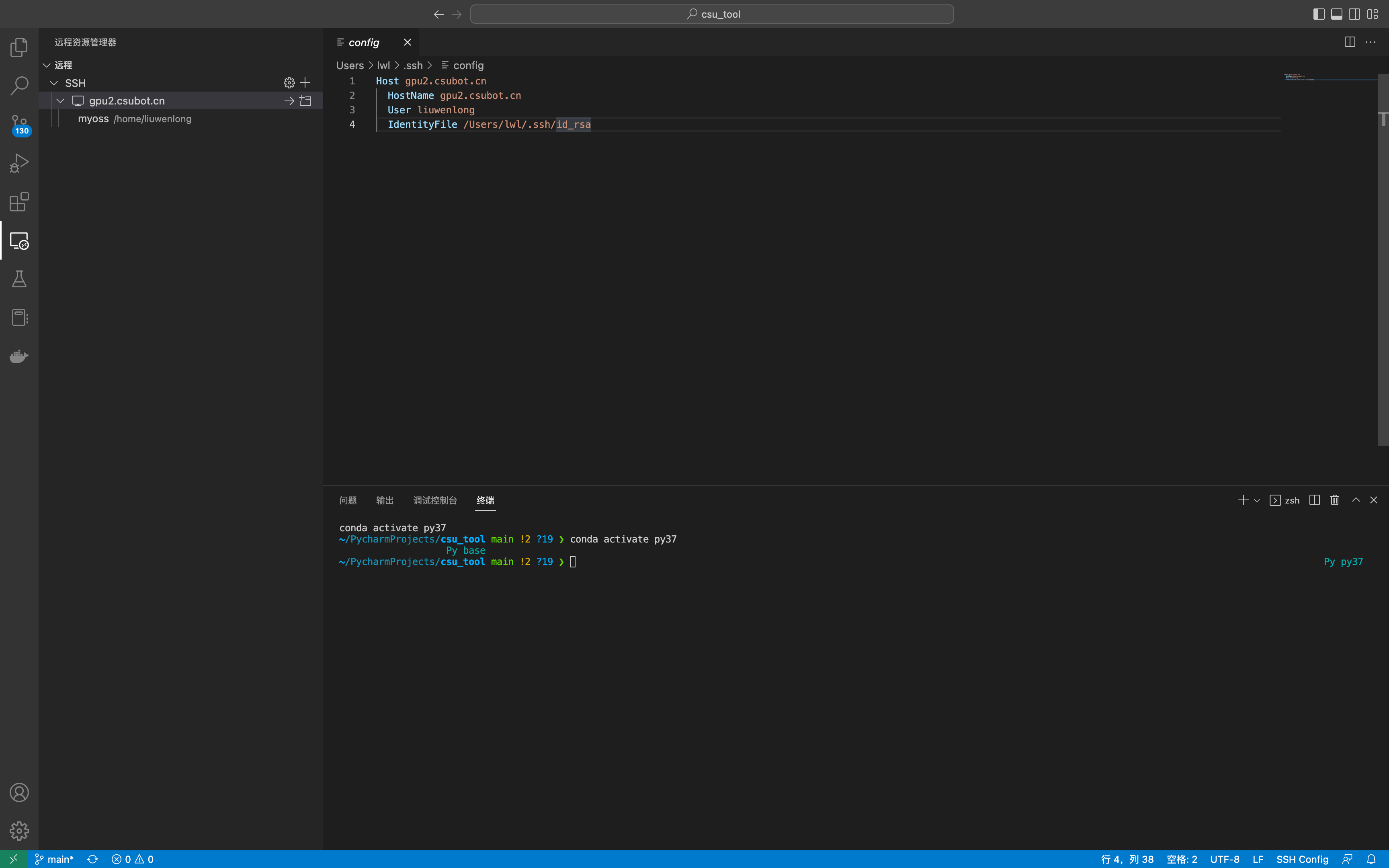
Task: Click the csu_tool command center search box
Action: pyautogui.click(x=712, y=14)
